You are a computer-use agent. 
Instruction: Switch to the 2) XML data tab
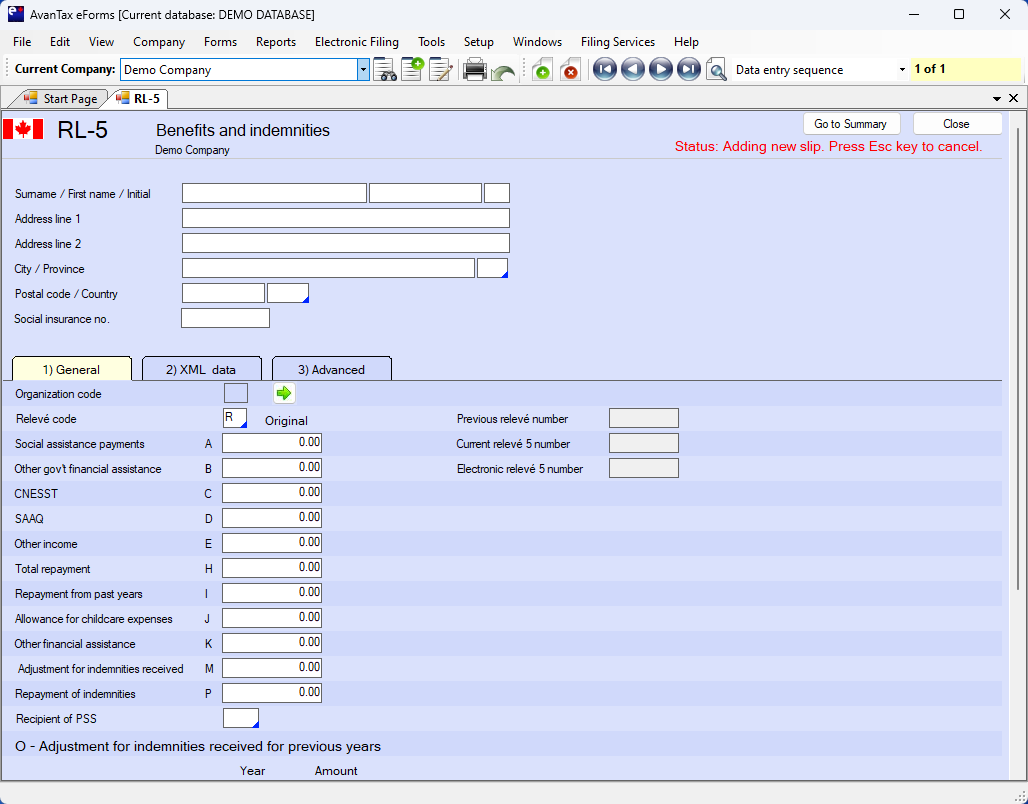click(202, 369)
